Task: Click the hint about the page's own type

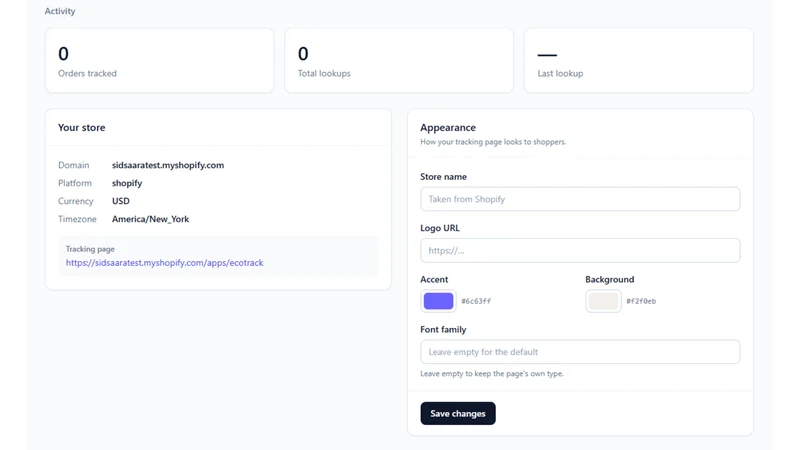Action: pos(492,373)
